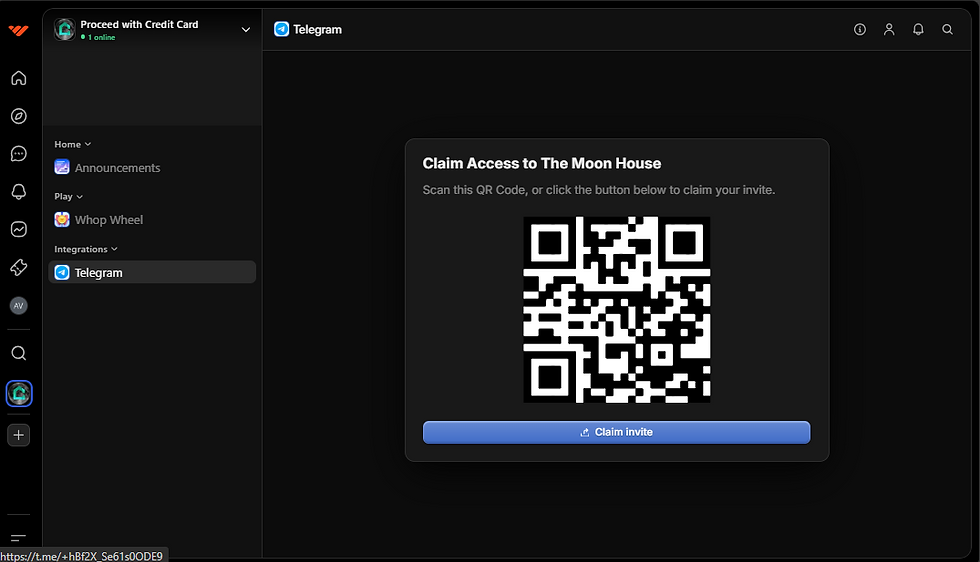The image size is (980, 562).
Task: Click the plus button to add community
Action: tap(19, 435)
